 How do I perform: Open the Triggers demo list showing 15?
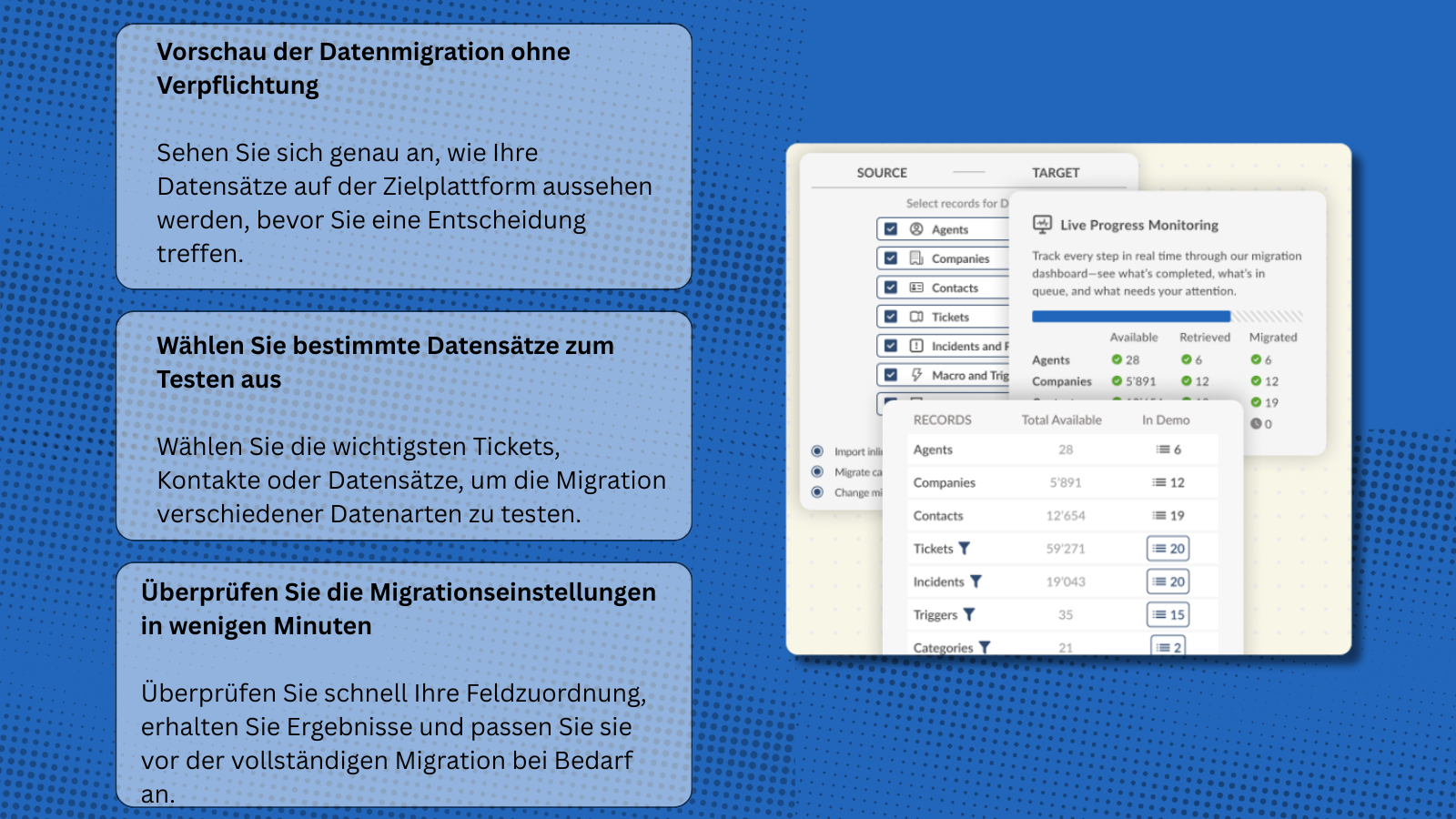[1168, 615]
